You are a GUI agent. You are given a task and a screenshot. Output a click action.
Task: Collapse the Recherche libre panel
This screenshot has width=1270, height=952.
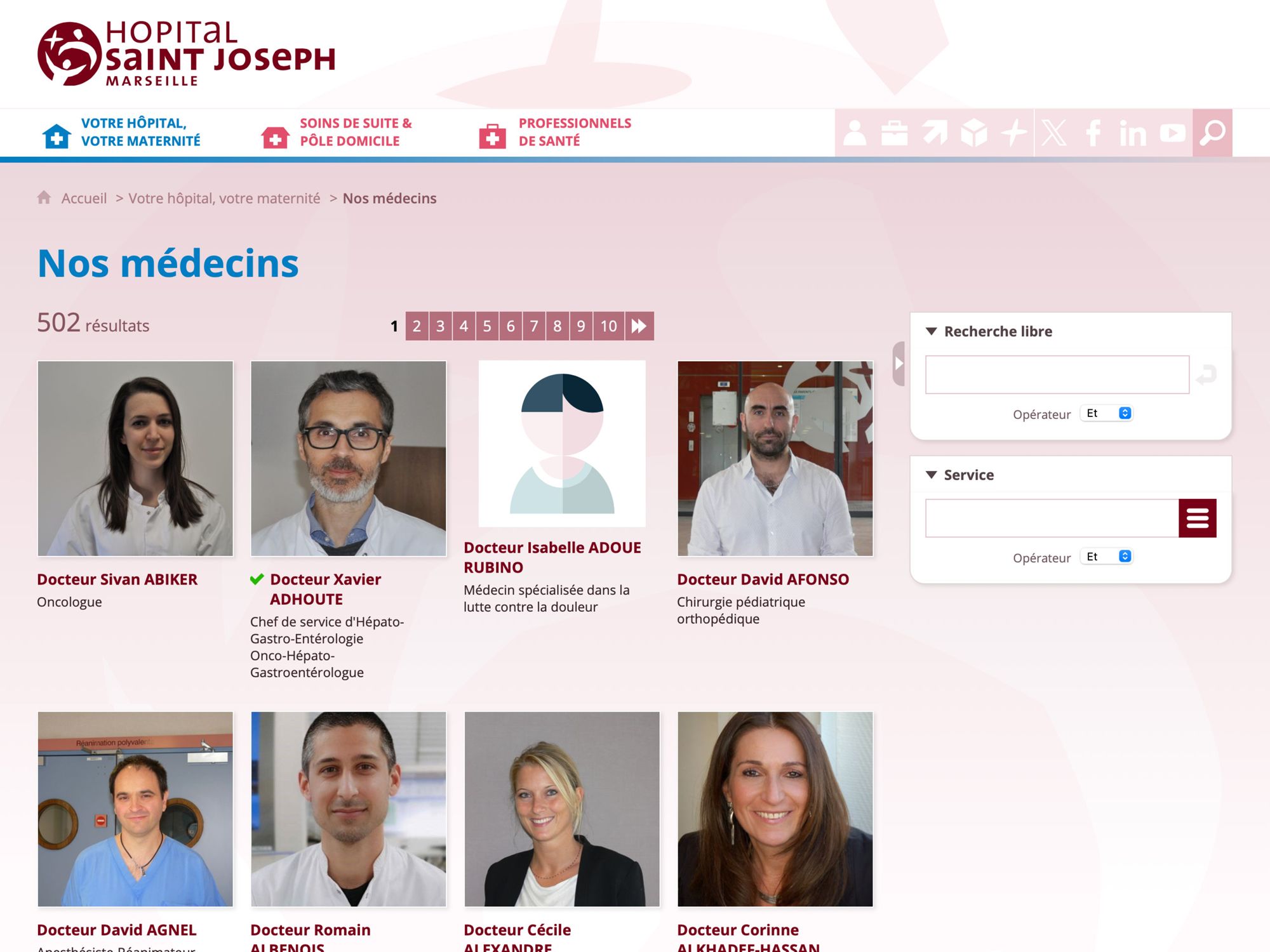(x=932, y=331)
